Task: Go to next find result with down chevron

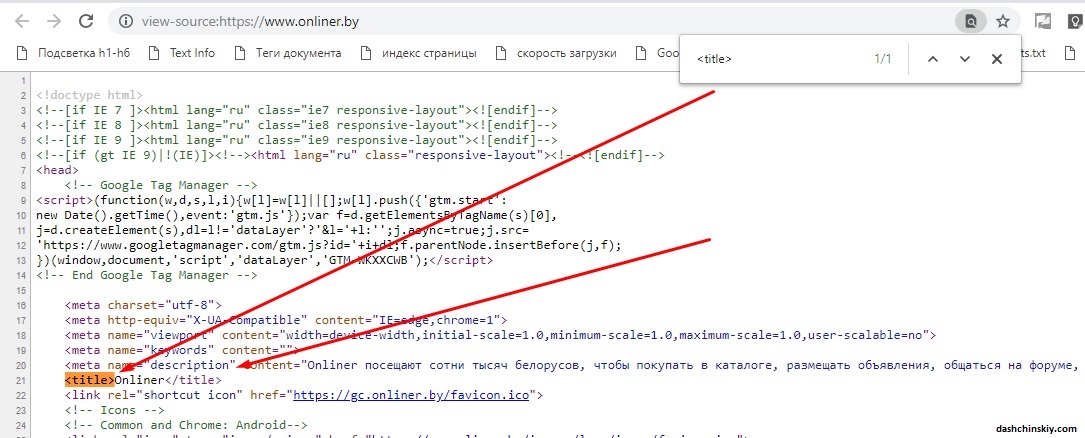Action: 964,59
